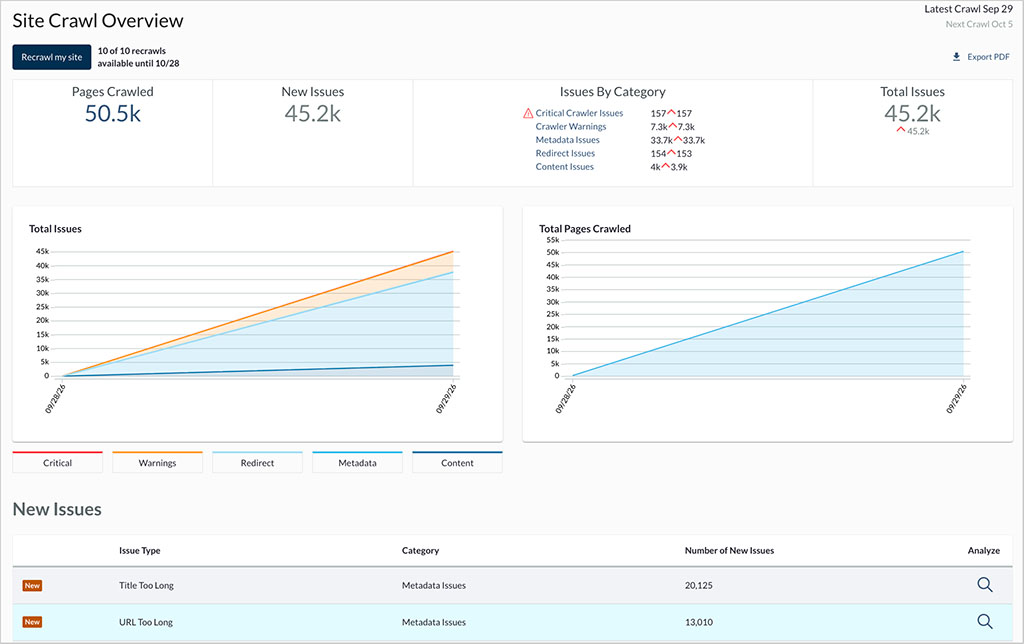Open the Critical Crawler Issues link
The height and width of the screenshot is (644, 1024).
coord(579,113)
